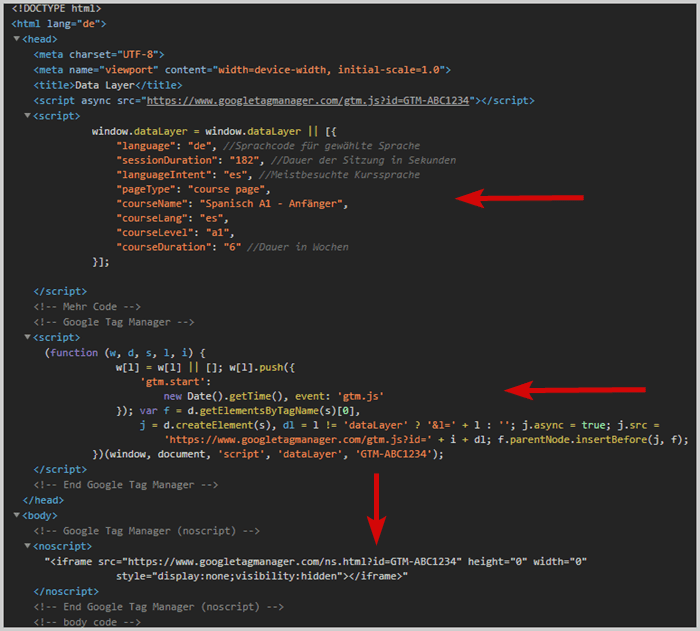Select the body code comment
Screen dimensions: 700x631
(x=87, y=622)
